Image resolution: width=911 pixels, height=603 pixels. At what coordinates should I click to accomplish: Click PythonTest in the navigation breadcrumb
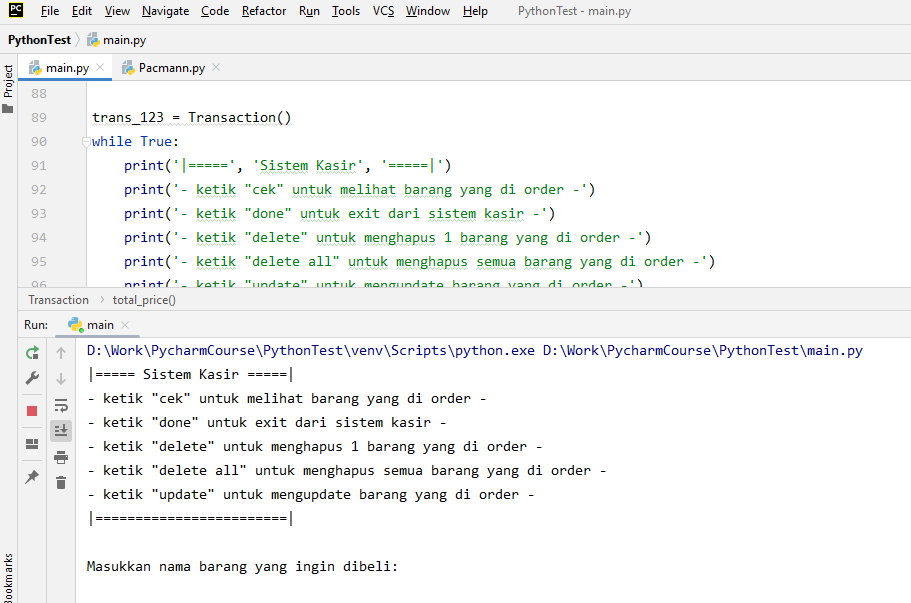tap(40, 40)
